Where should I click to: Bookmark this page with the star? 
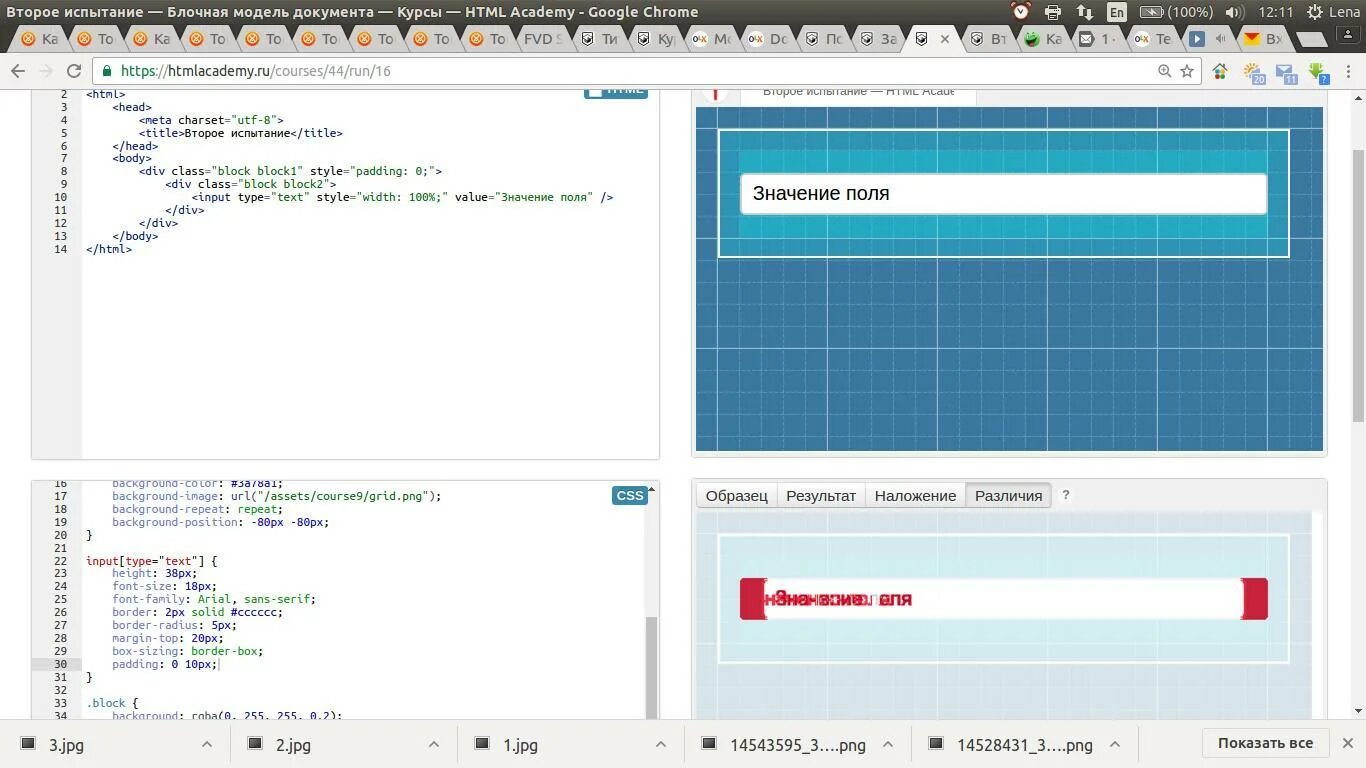click(1187, 71)
